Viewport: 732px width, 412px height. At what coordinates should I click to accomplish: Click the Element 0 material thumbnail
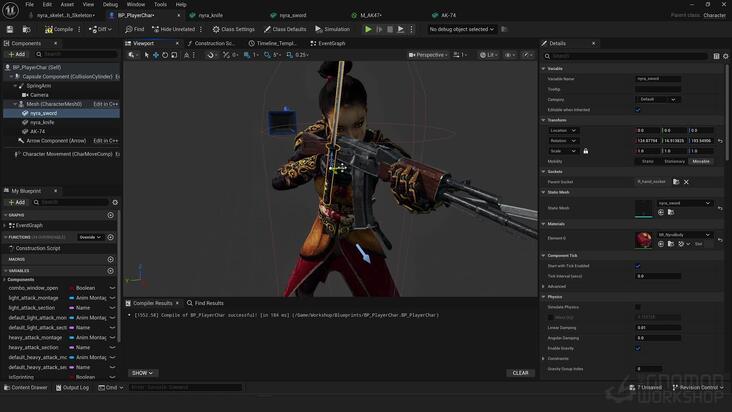click(x=644, y=240)
